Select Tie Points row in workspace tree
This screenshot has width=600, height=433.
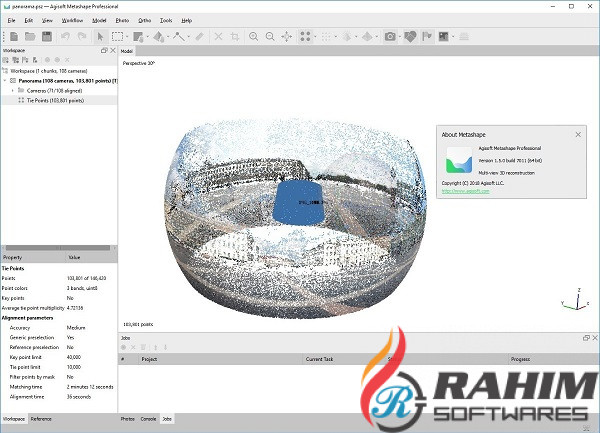coord(59,100)
